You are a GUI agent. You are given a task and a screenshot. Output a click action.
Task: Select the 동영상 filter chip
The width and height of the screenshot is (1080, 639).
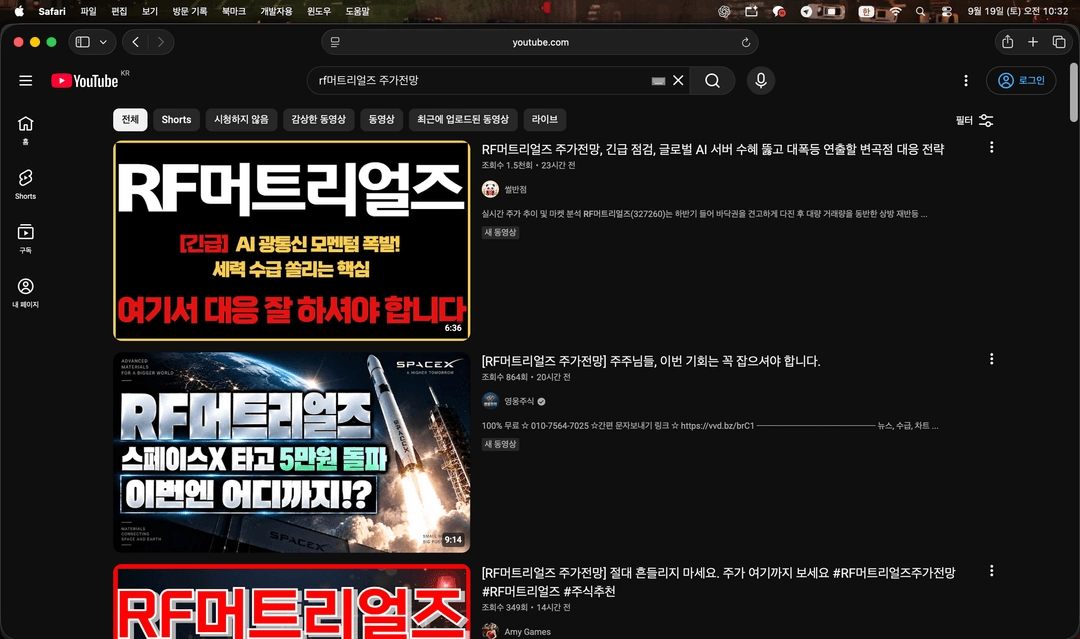382,119
